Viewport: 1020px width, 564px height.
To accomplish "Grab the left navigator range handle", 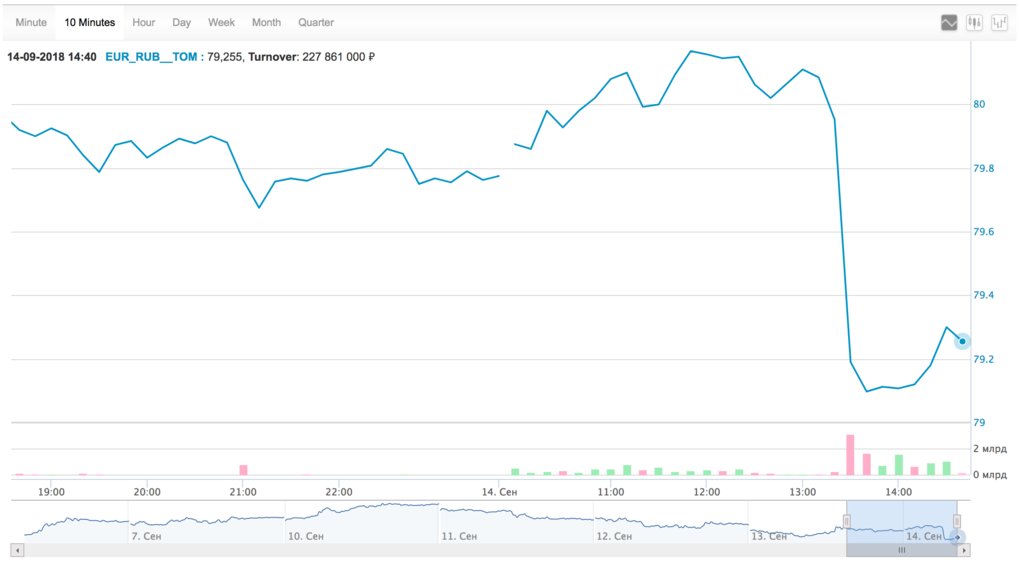I will 847,521.
